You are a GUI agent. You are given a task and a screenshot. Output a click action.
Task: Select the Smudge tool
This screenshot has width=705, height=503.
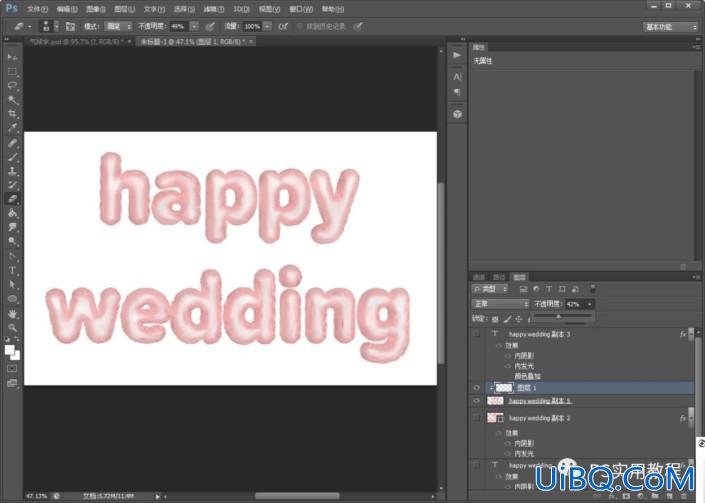(12, 227)
